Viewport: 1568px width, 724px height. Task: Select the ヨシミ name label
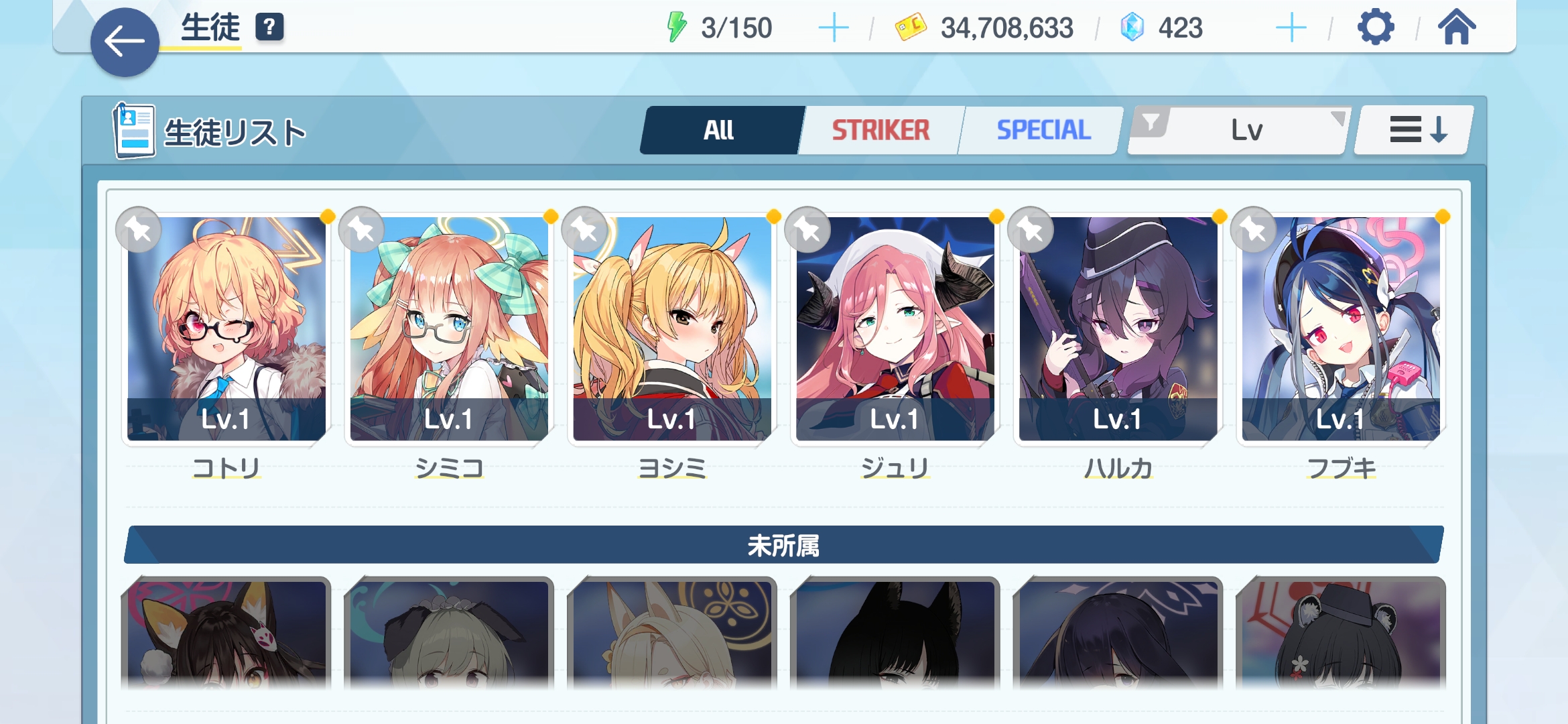[672, 467]
